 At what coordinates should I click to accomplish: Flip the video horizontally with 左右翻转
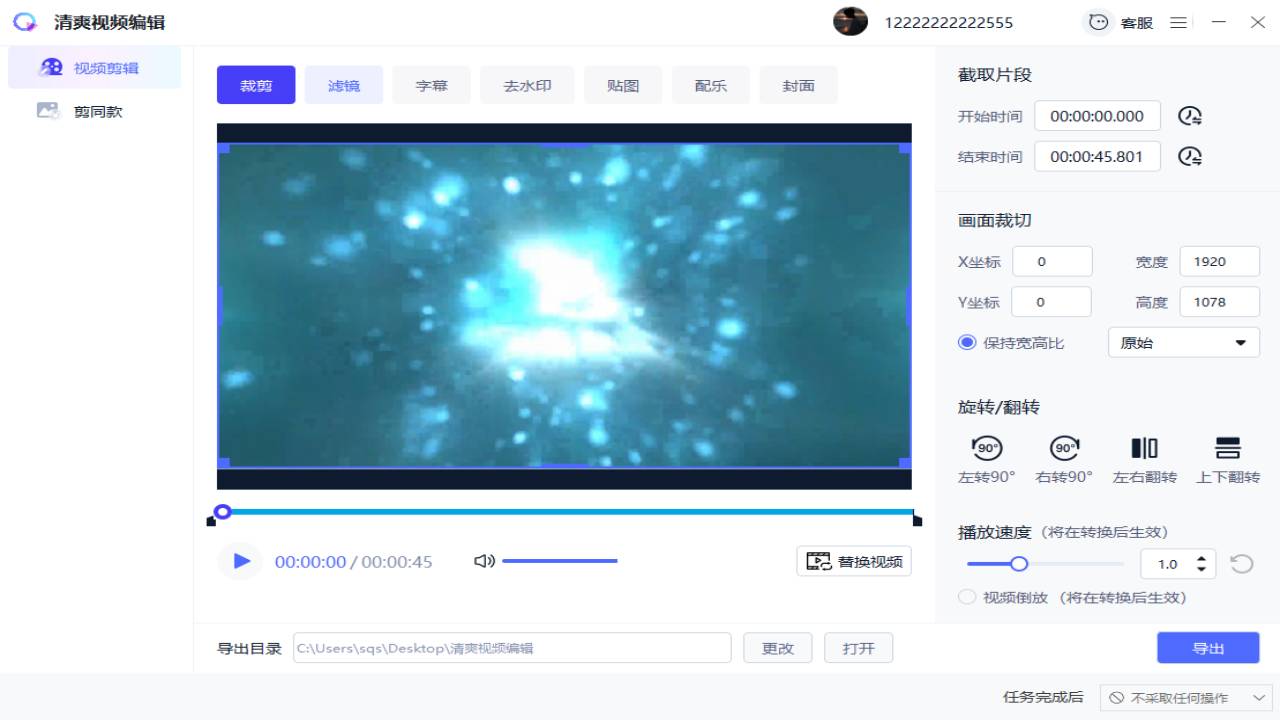(x=1144, y=449)
